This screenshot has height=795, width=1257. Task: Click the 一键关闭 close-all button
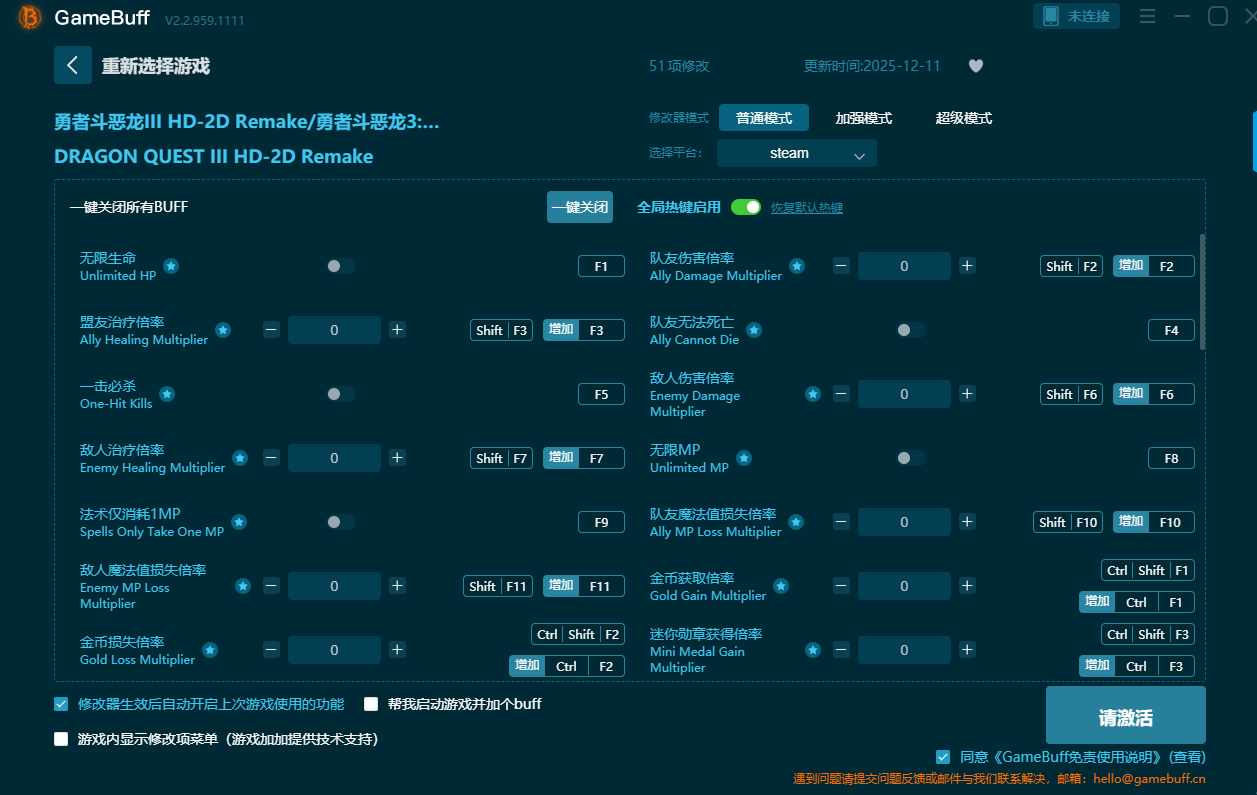point(579,207)
